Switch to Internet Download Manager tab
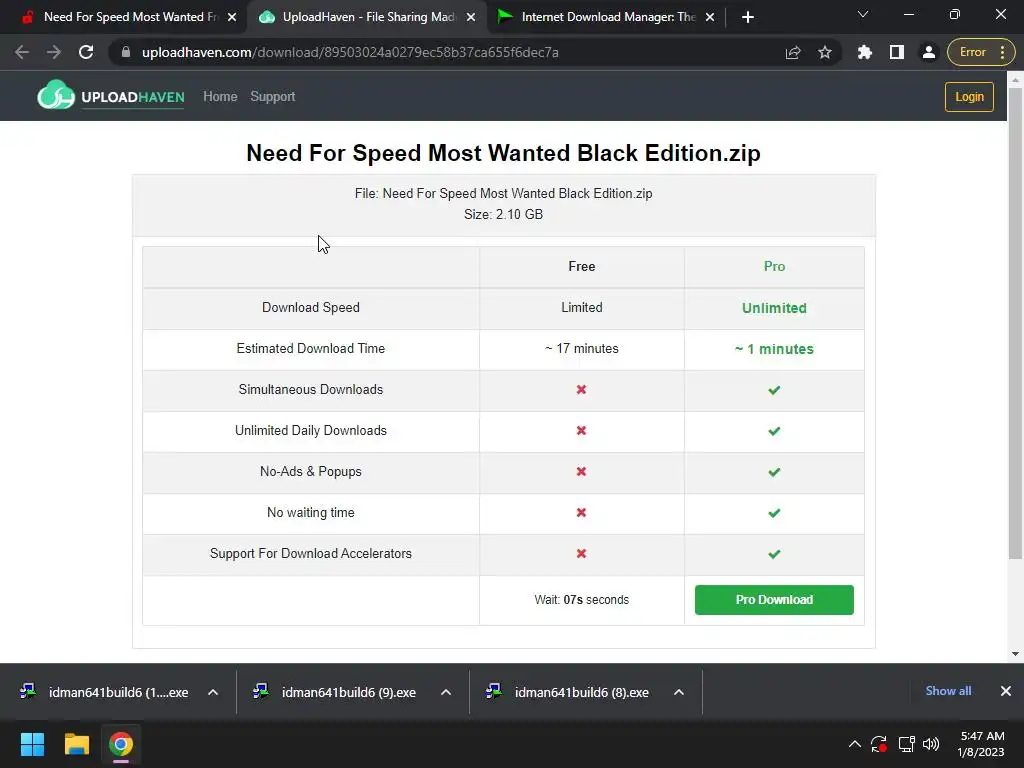 [605, 17]
